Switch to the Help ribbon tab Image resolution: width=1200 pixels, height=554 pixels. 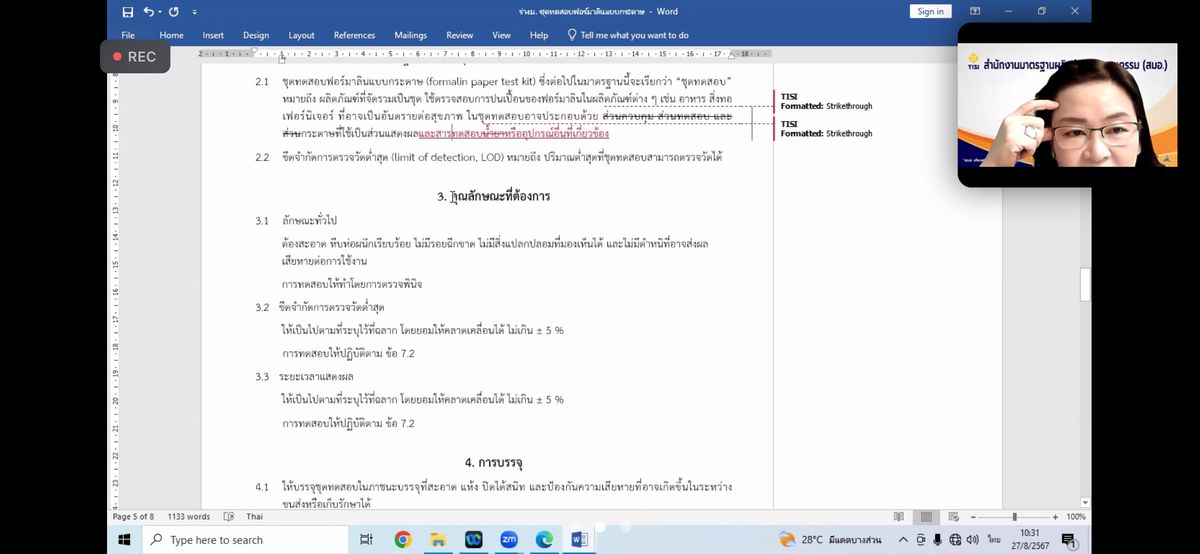539,35
